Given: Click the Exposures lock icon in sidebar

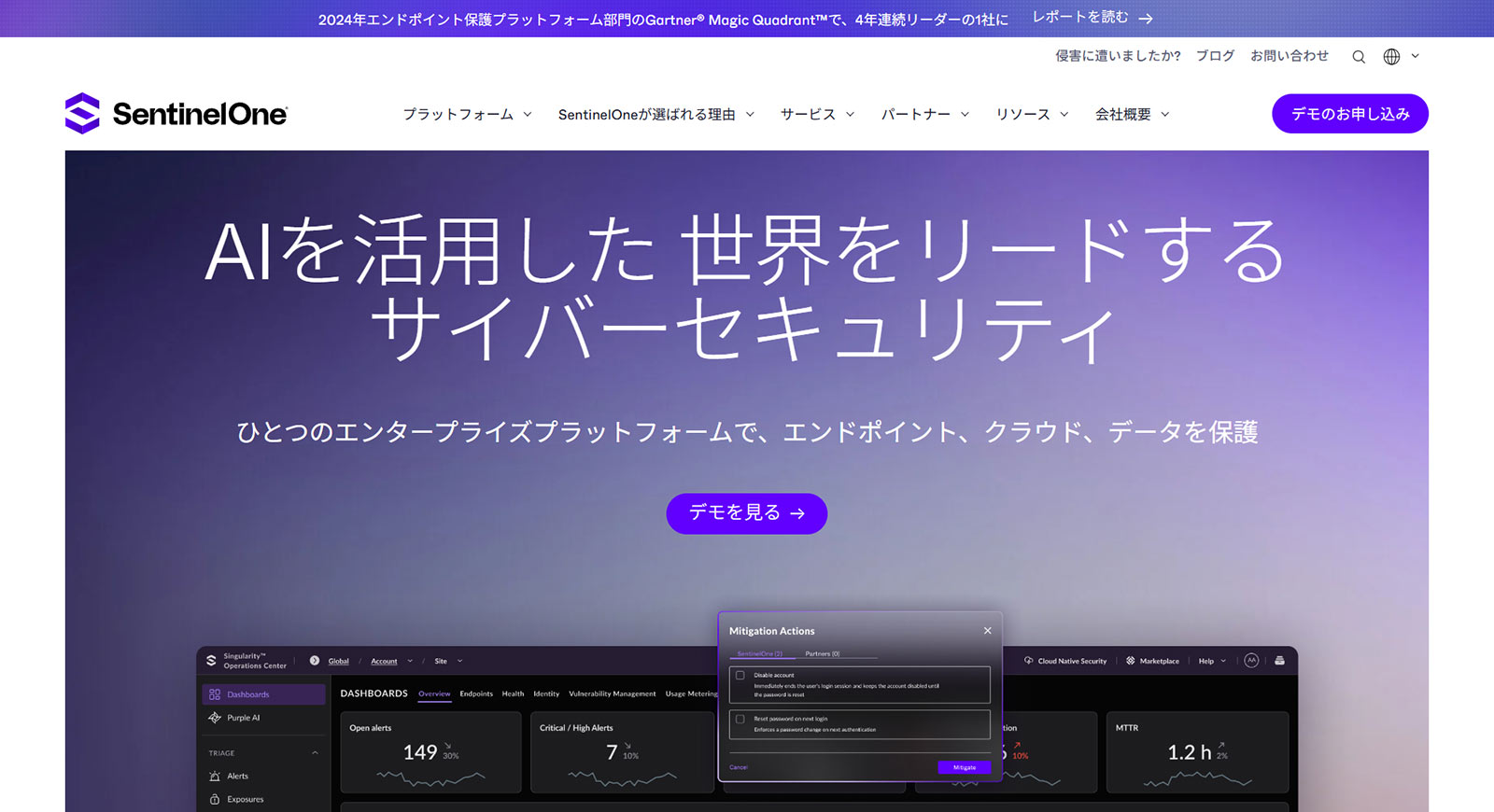Looking at the screenshot, I should (x=215, y=800).
